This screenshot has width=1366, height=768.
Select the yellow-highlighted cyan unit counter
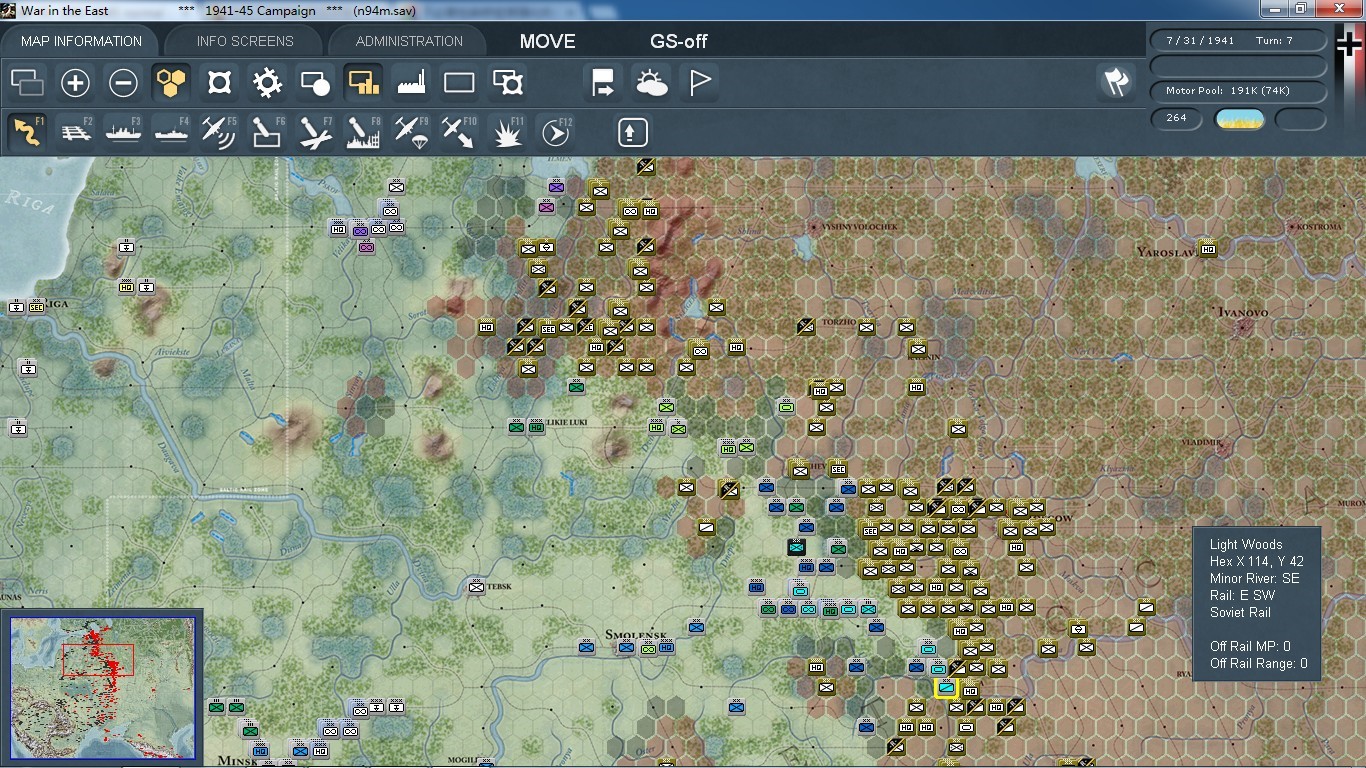pyautogui.click(x=946, y=688)
